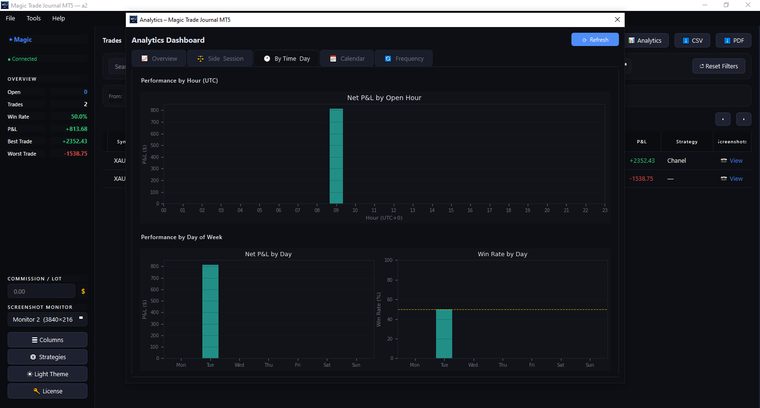Expand the Screenshot Monitor dropdown
The width and height of the screenshot is (760, 408).
[x=48, y=319]
